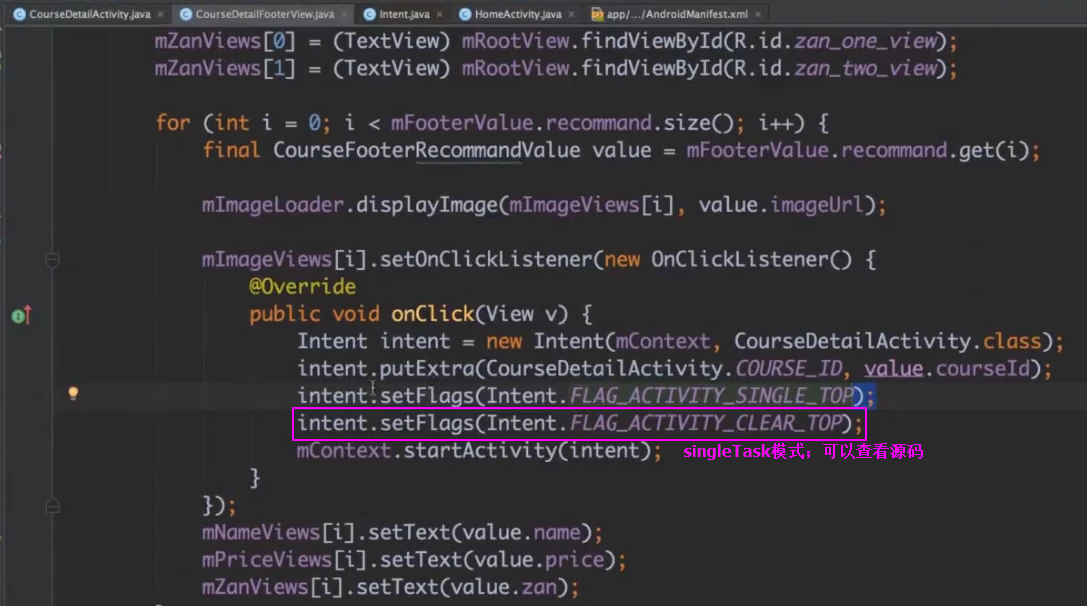This screenshot has width=1087, height=606.
Task: Click zan_two_view resource id
Action: [866, 68]
